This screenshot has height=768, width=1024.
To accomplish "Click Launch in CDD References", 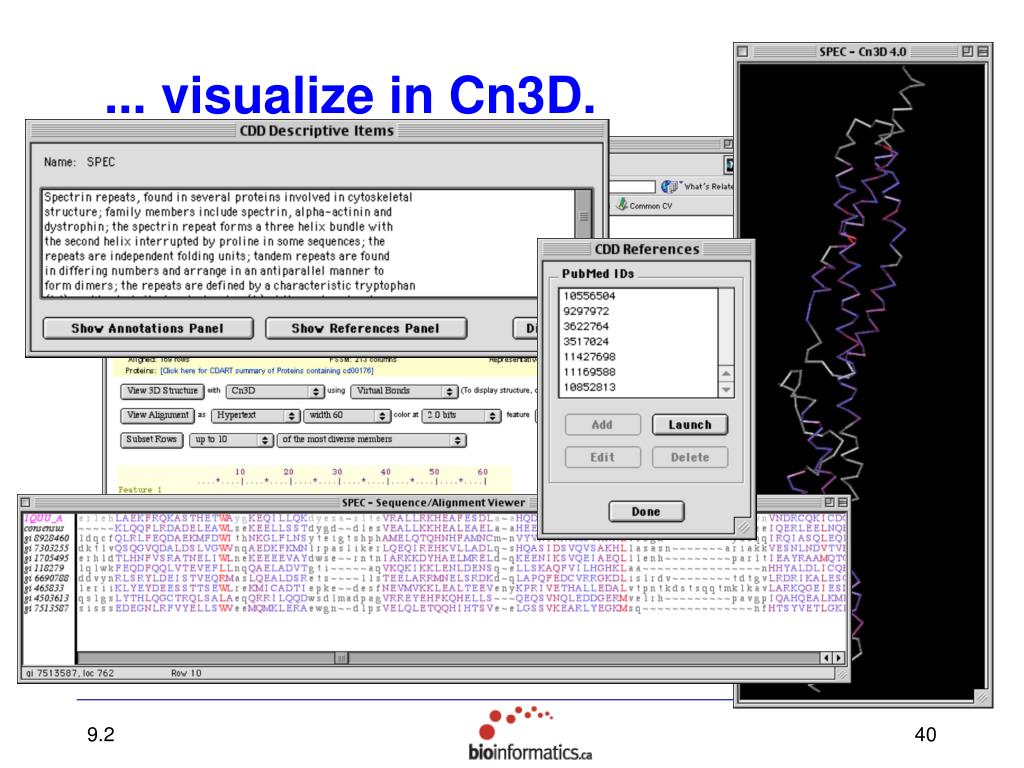I will tap(690, 425).
